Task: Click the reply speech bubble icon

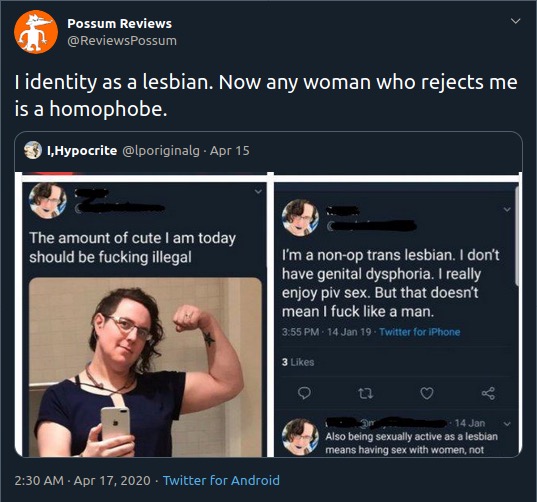Action: pyautogui.click(x=304, y=393)
